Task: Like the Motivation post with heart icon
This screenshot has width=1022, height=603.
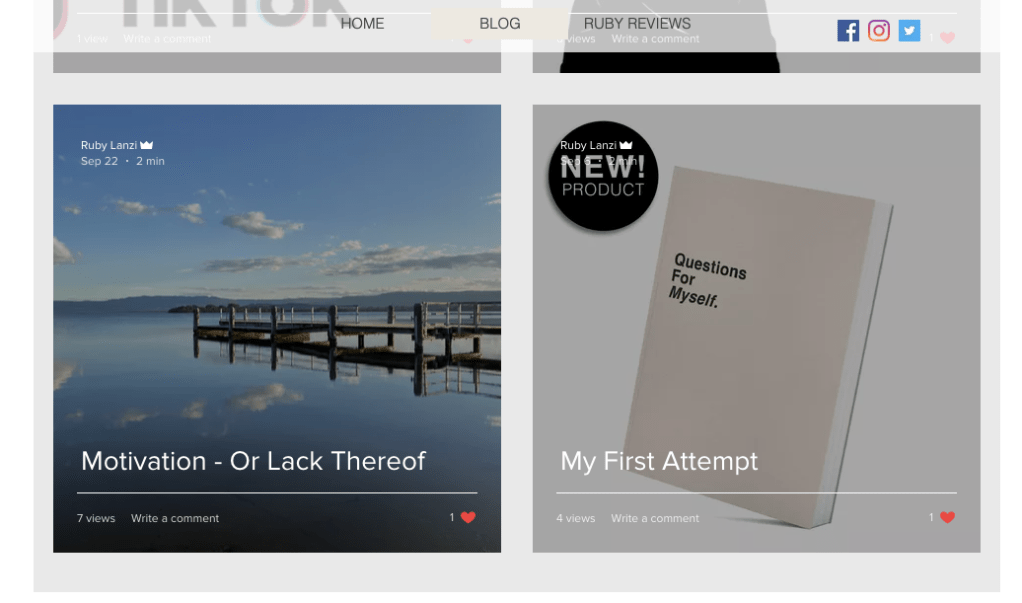Action: [x=468, y=518]
